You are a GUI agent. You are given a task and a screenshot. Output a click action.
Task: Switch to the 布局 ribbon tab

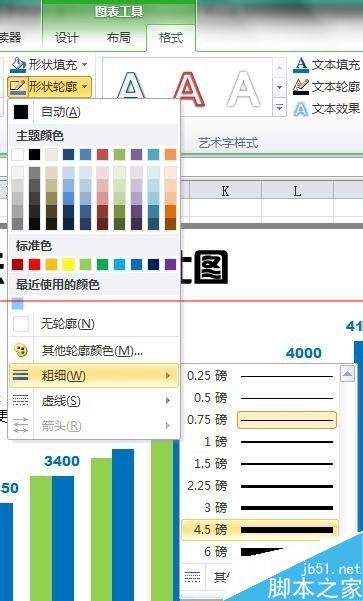tap(118, 38)
